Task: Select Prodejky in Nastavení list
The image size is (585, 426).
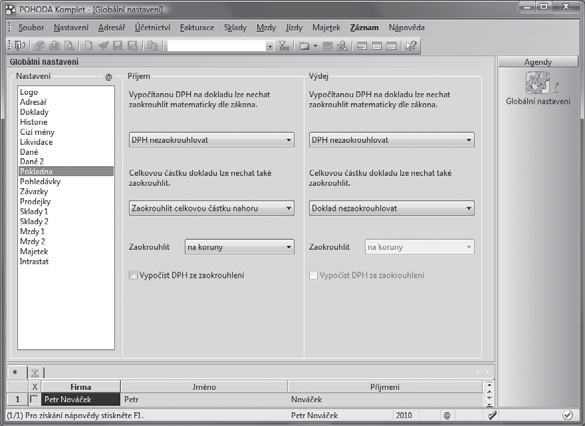Action: (35, 201)
